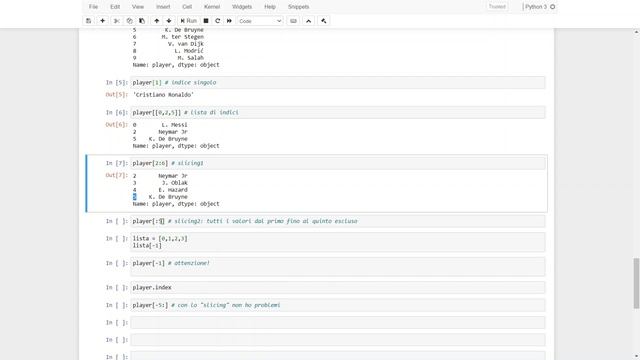640x360 pixels.
Task: Paste cells below icon
Action: click(x=142, y=21)
